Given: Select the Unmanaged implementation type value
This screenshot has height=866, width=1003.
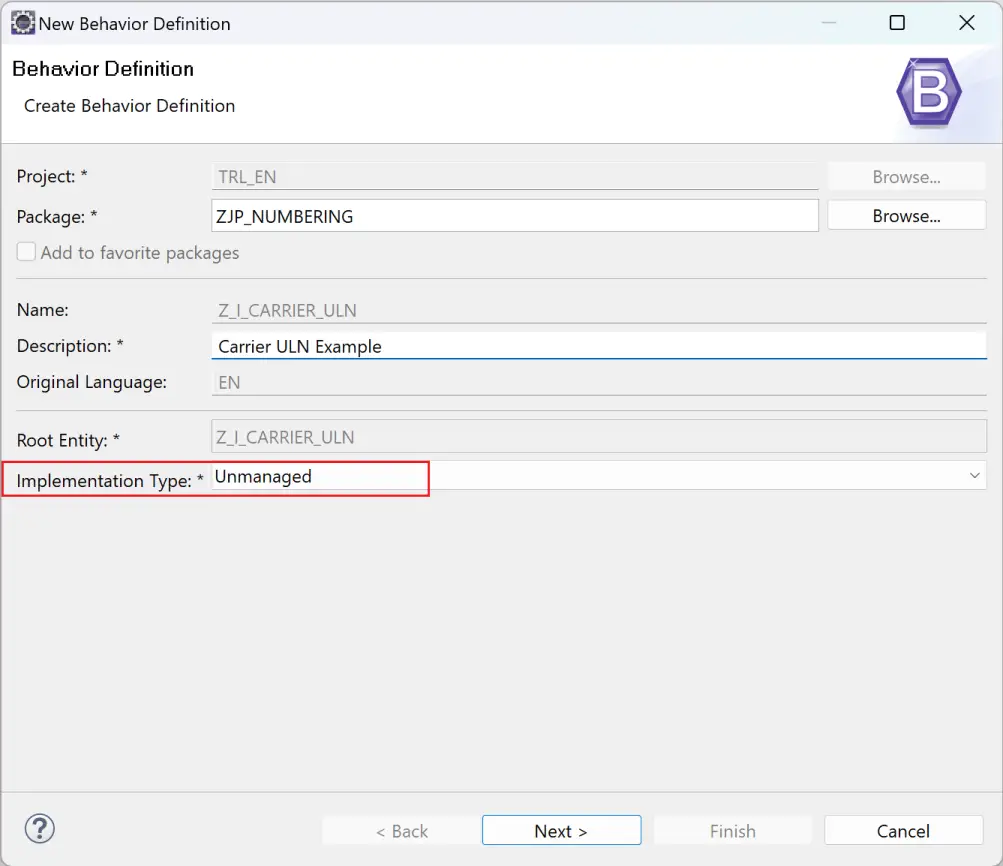Looking at the screenshot, I should coord(263,476).
